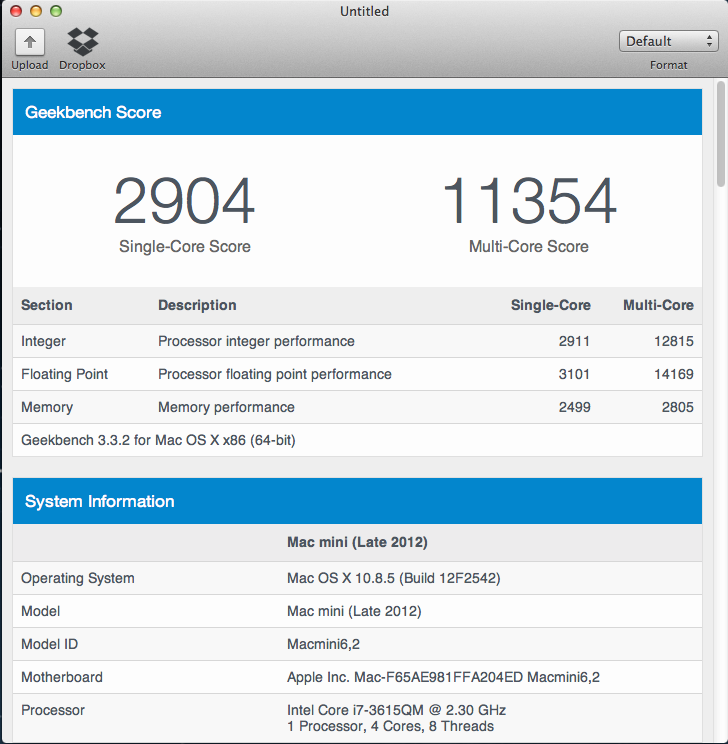
Task: Click 'Memory performance' description text
Action: pos(226,407)
